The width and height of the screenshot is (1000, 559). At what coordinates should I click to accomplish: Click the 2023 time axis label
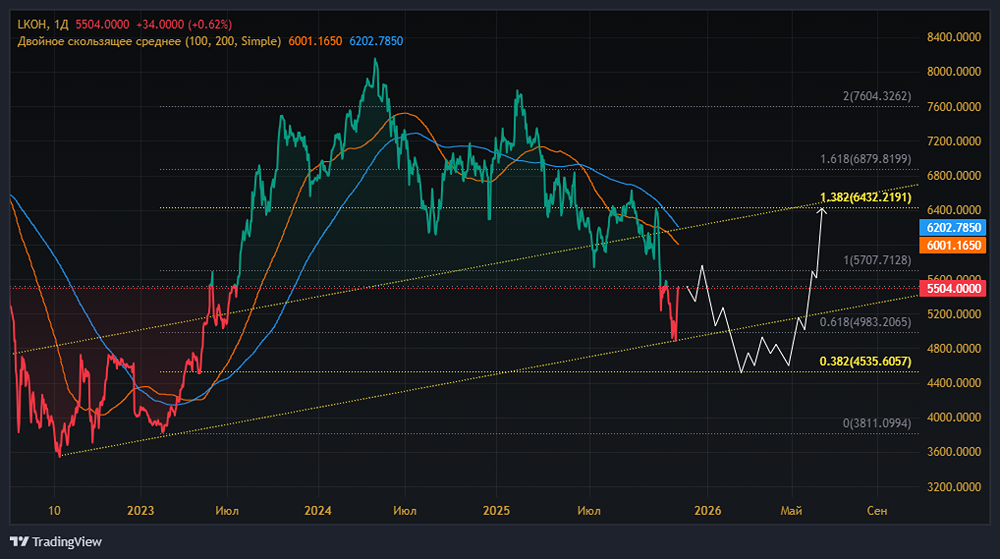tap(140, 511)
